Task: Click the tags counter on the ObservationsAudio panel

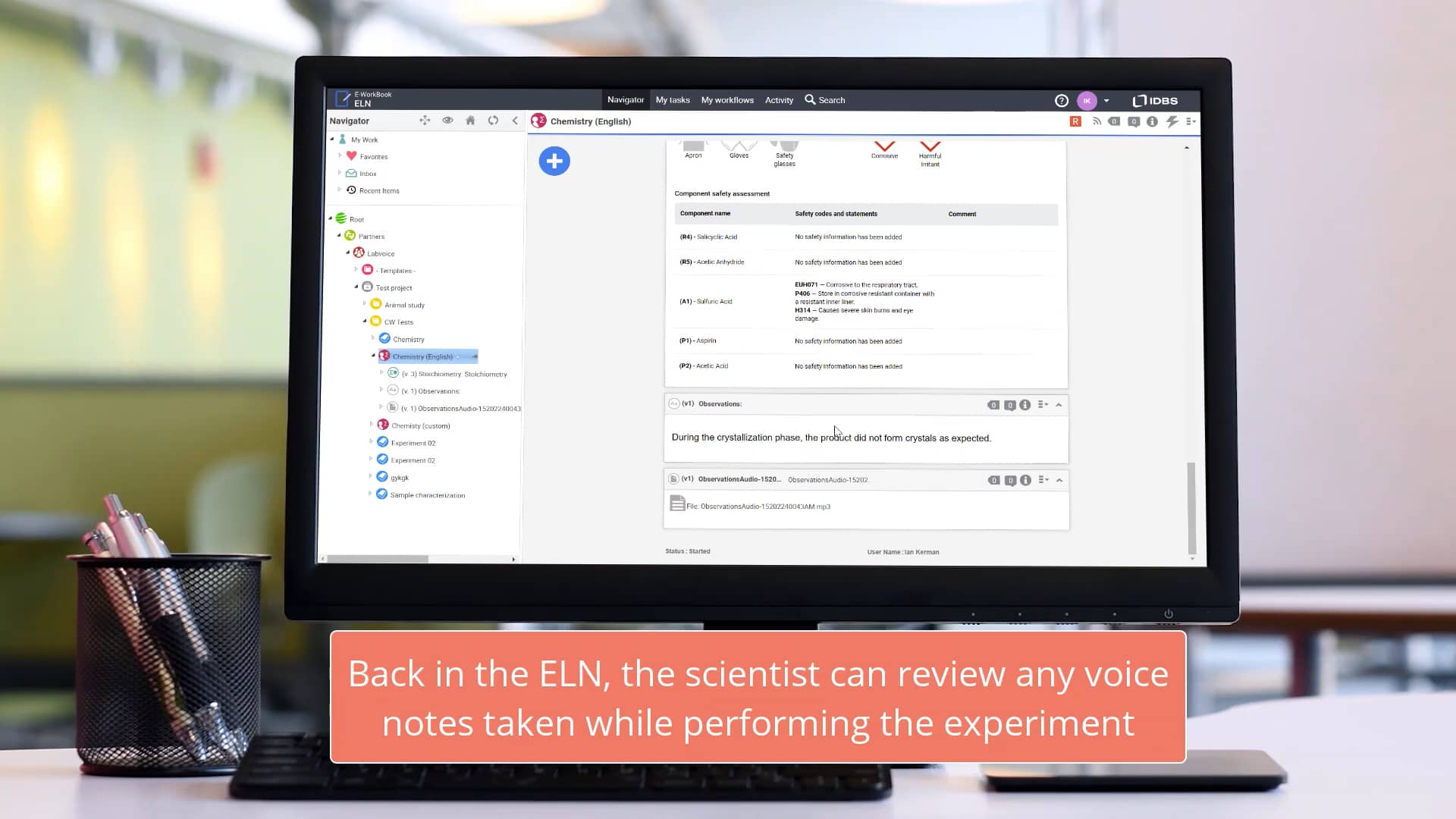Action: pos(993,480)
